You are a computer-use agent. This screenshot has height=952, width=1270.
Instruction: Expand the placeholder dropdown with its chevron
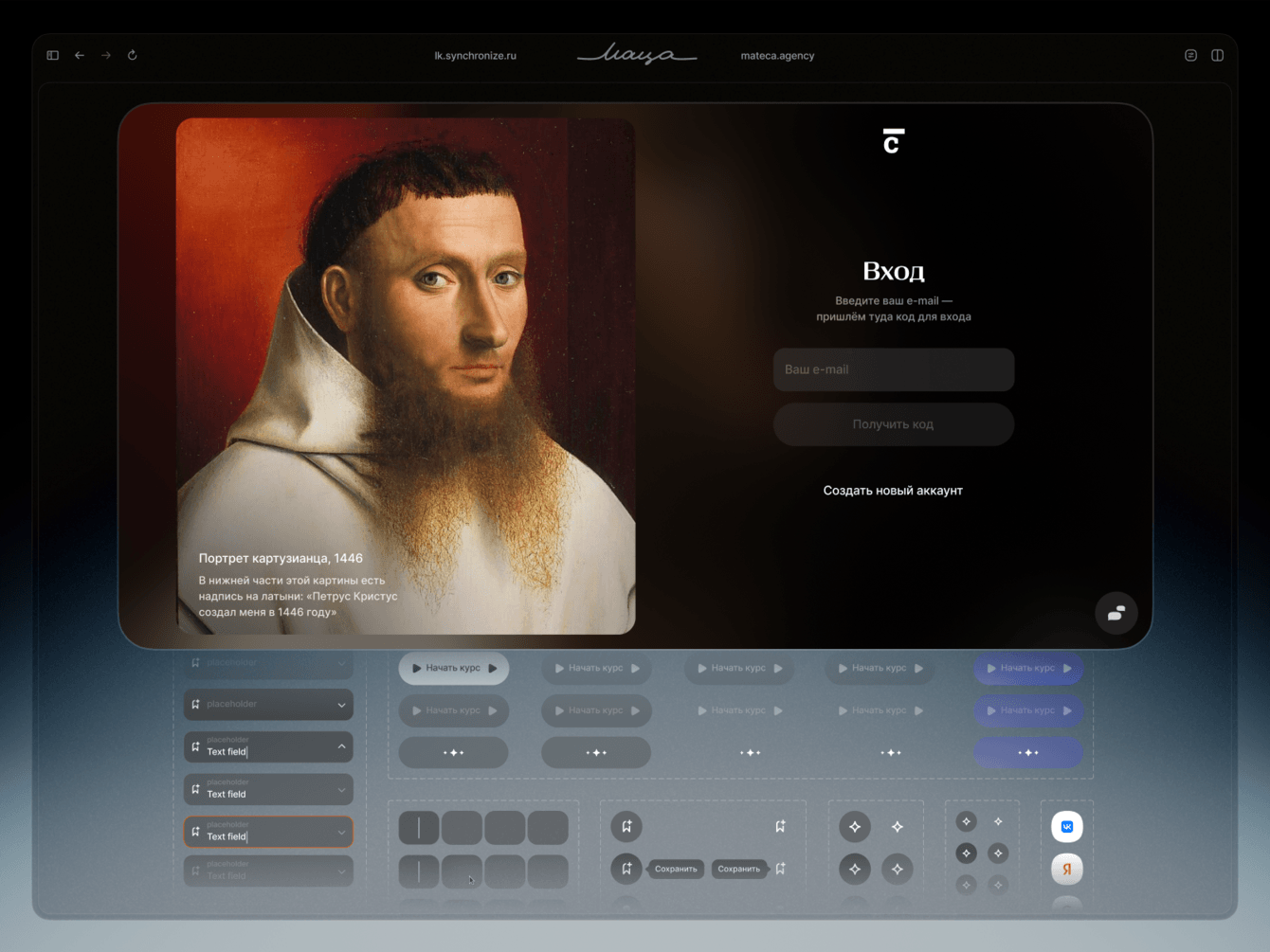click(341, 705)
